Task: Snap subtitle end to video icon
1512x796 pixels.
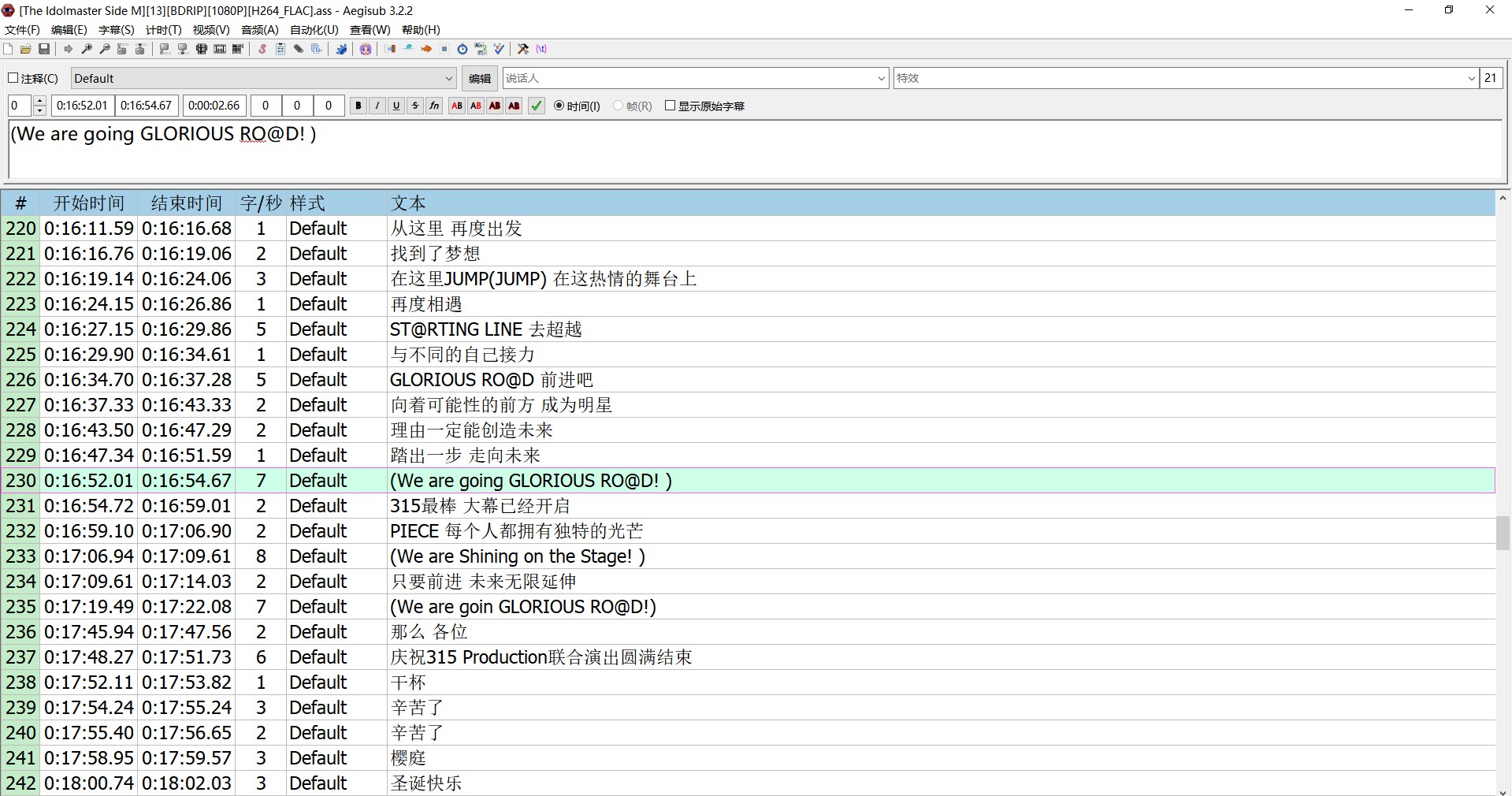Action: pyautogui.click(x=183, y=49)
